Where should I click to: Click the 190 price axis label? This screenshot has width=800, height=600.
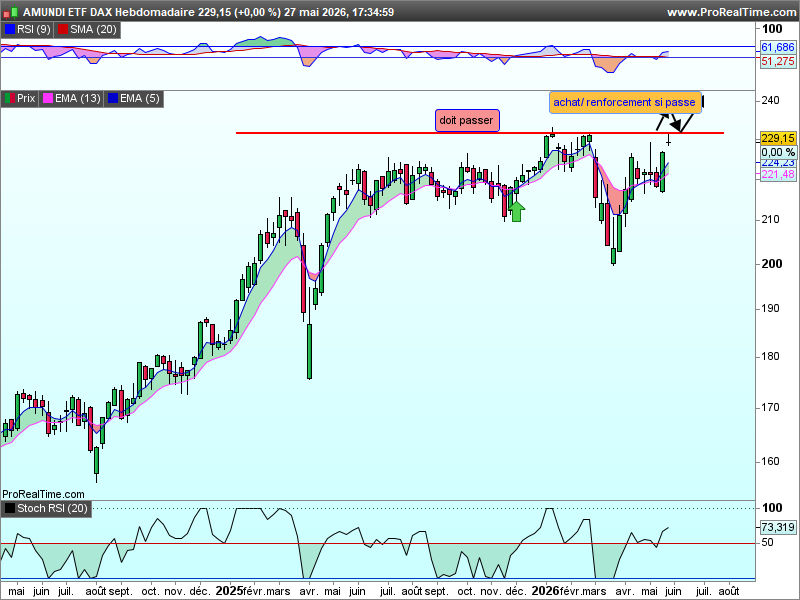(770, 308)
